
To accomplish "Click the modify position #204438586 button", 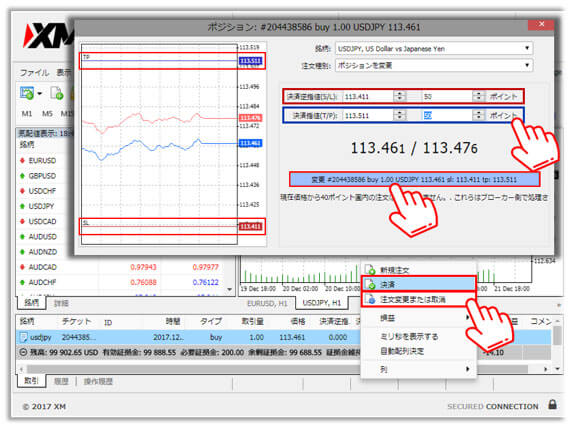I will (x=414, y=179).
